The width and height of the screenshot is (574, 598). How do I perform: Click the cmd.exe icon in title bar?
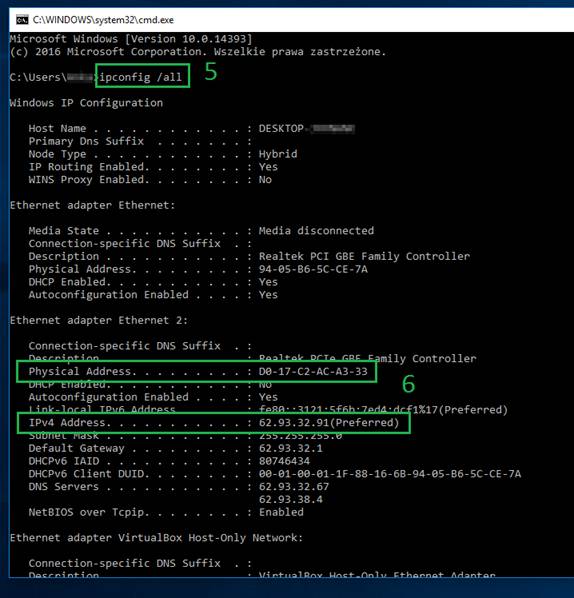[x=22, y=19]
